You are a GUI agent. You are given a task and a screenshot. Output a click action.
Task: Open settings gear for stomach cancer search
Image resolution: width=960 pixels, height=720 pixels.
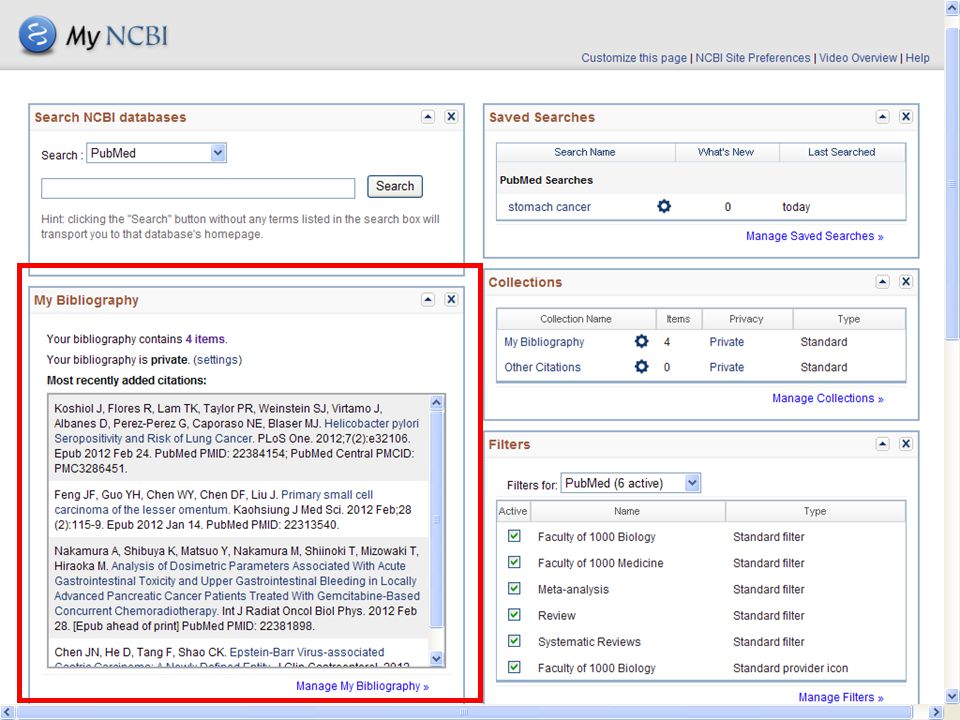(x=664, y=206)
